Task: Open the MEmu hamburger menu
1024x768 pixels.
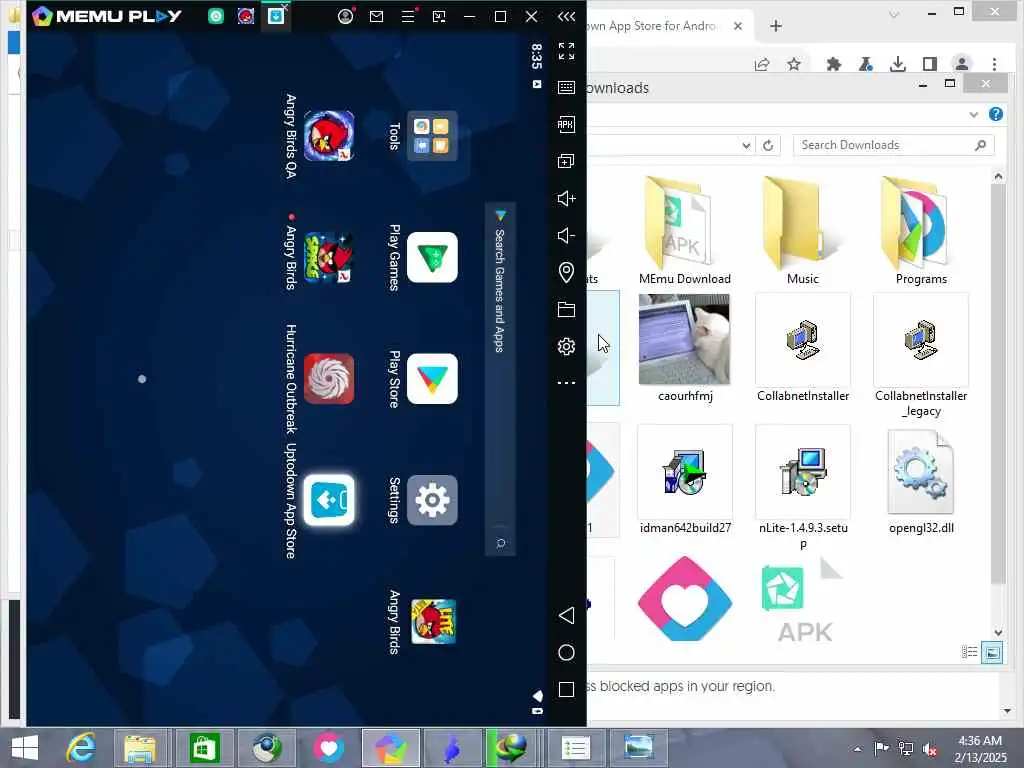Action: click(408, 16)
